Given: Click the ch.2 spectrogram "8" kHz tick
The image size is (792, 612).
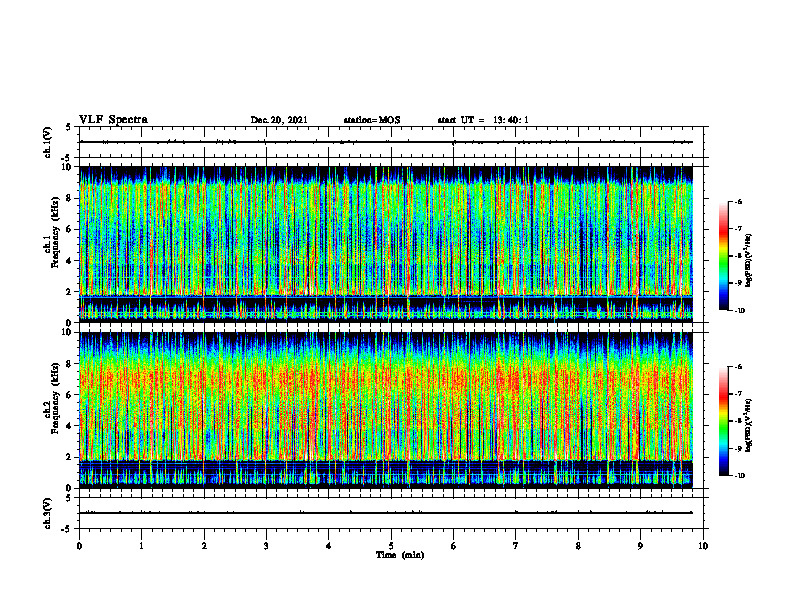Looking at the screenshot, I should point(69,364).
